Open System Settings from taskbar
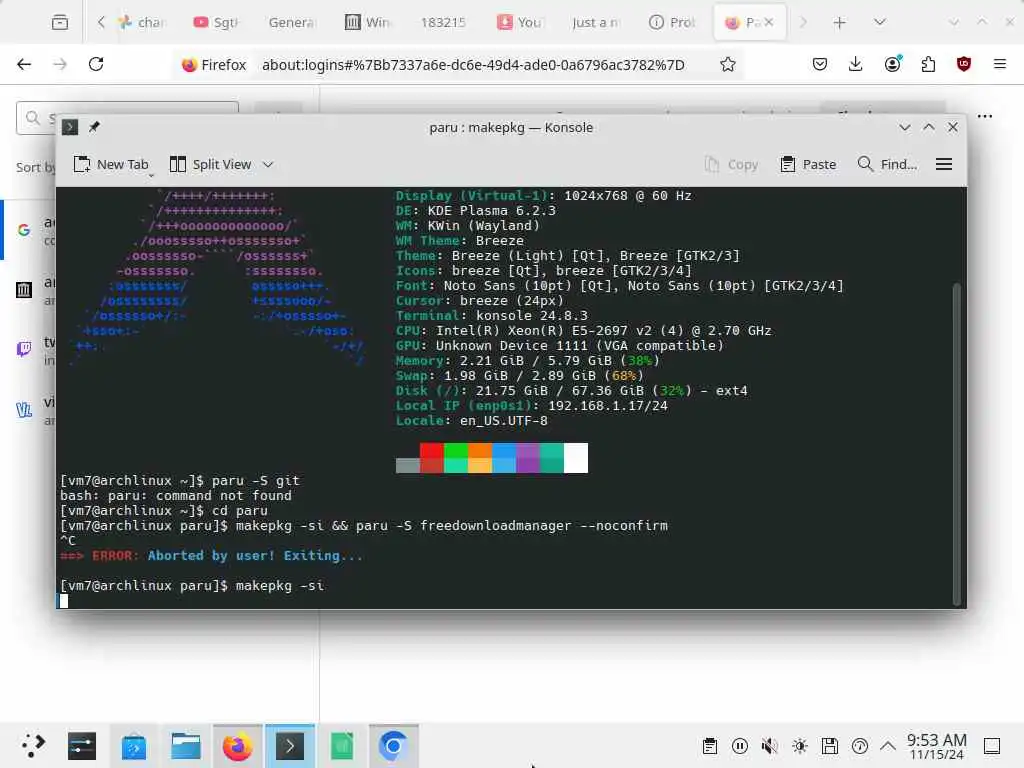This screenshot has width=1024, height=768. (82, 746)
